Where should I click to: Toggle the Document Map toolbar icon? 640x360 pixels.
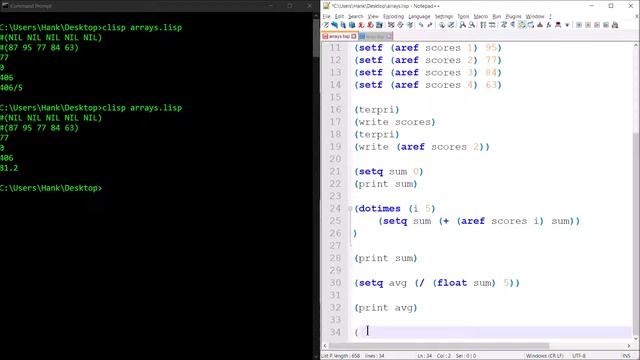[540, 25]
